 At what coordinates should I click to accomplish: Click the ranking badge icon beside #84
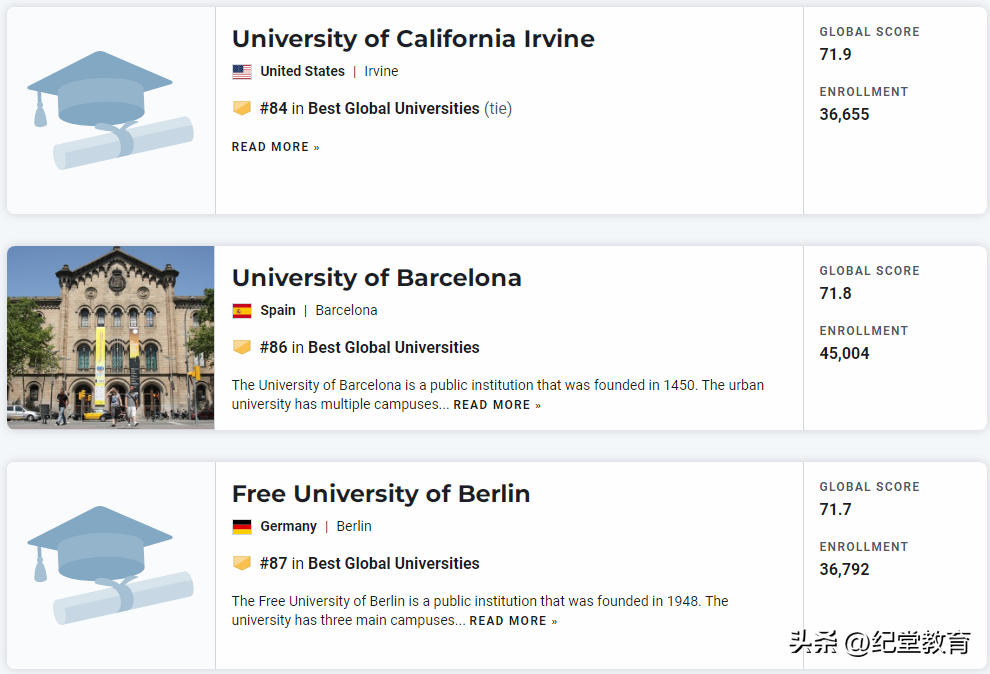coord(242,108)
